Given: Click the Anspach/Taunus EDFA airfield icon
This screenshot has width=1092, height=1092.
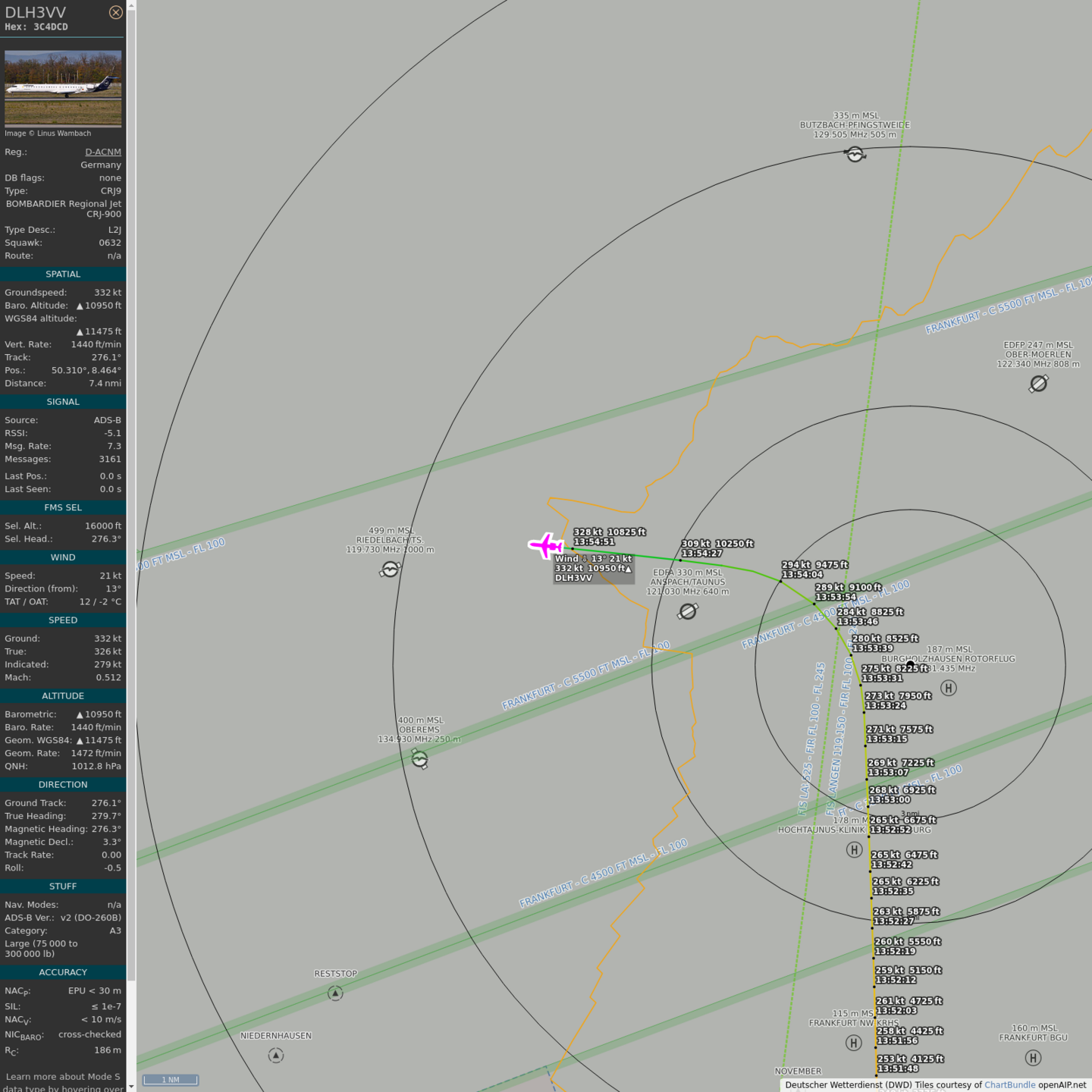Looking at the screenshot, I should point(688,611).
